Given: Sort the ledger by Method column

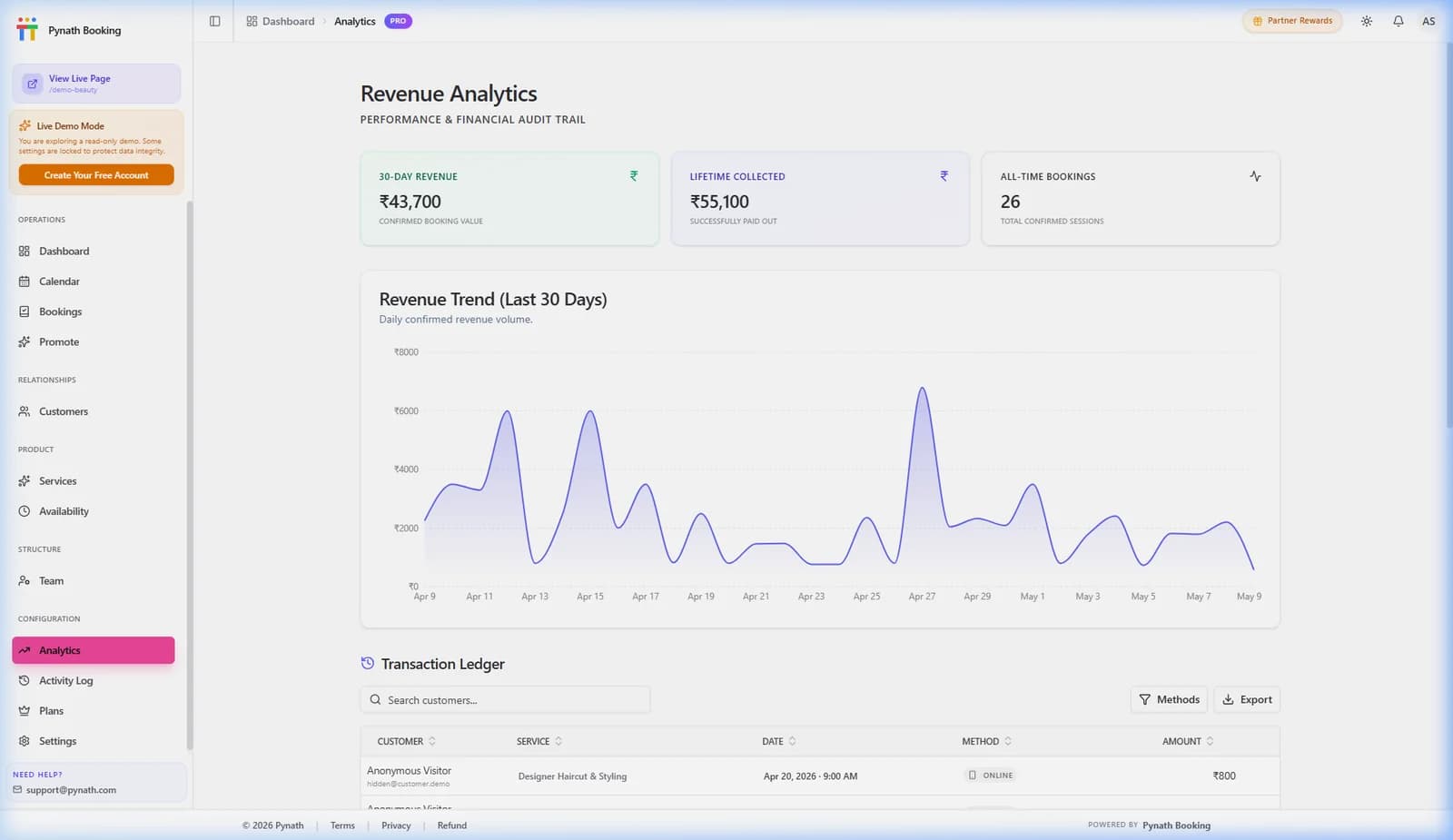Looking at the screenshot, I should click(x=987, y=742).
